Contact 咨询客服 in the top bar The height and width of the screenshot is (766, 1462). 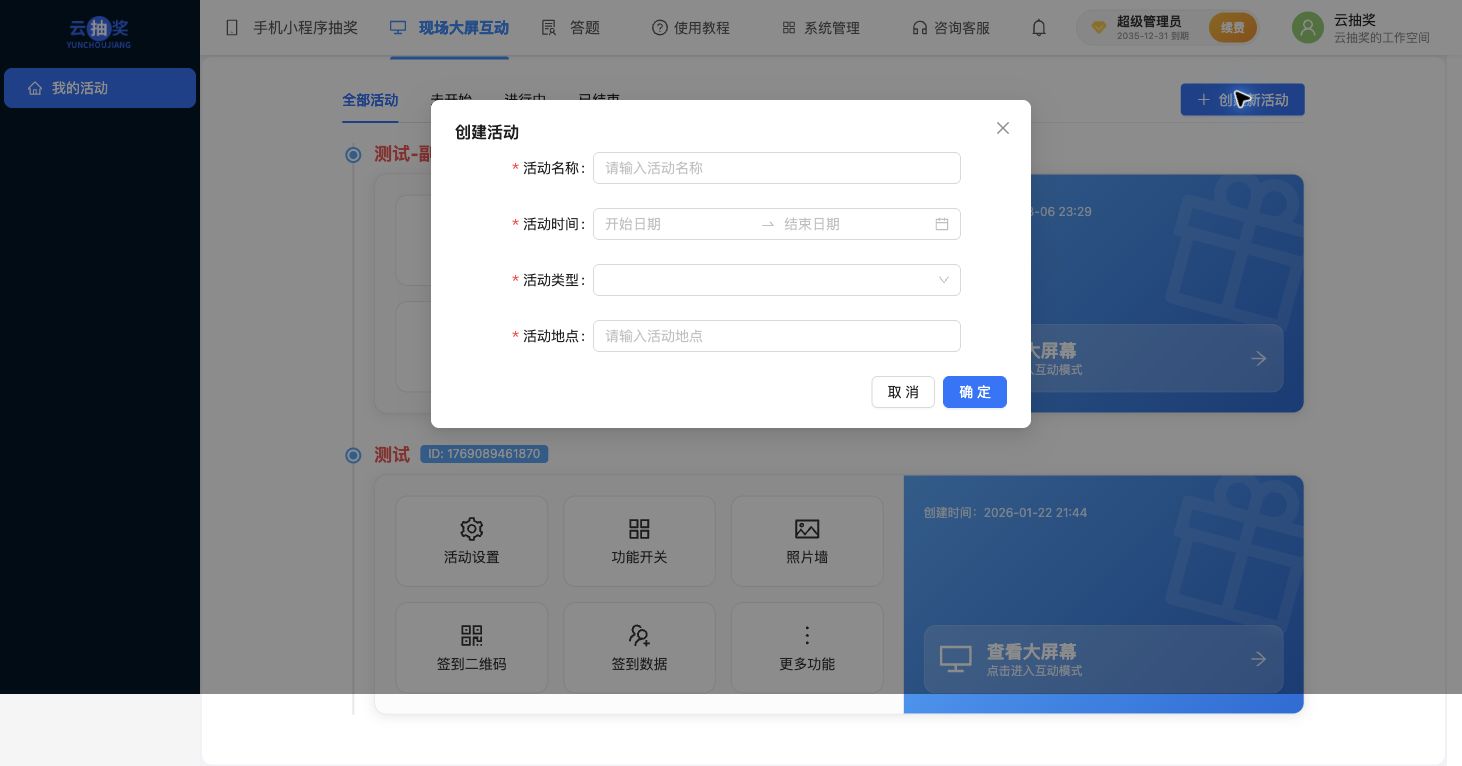951,28
